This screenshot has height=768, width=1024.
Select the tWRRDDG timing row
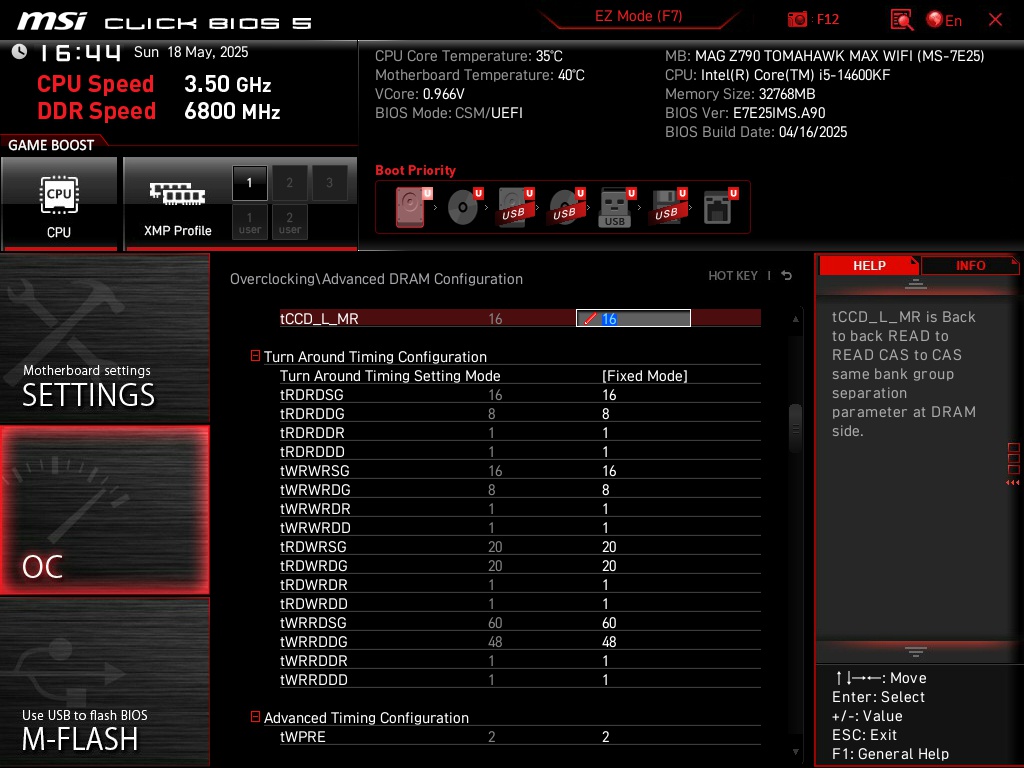[x=520, y=641]
